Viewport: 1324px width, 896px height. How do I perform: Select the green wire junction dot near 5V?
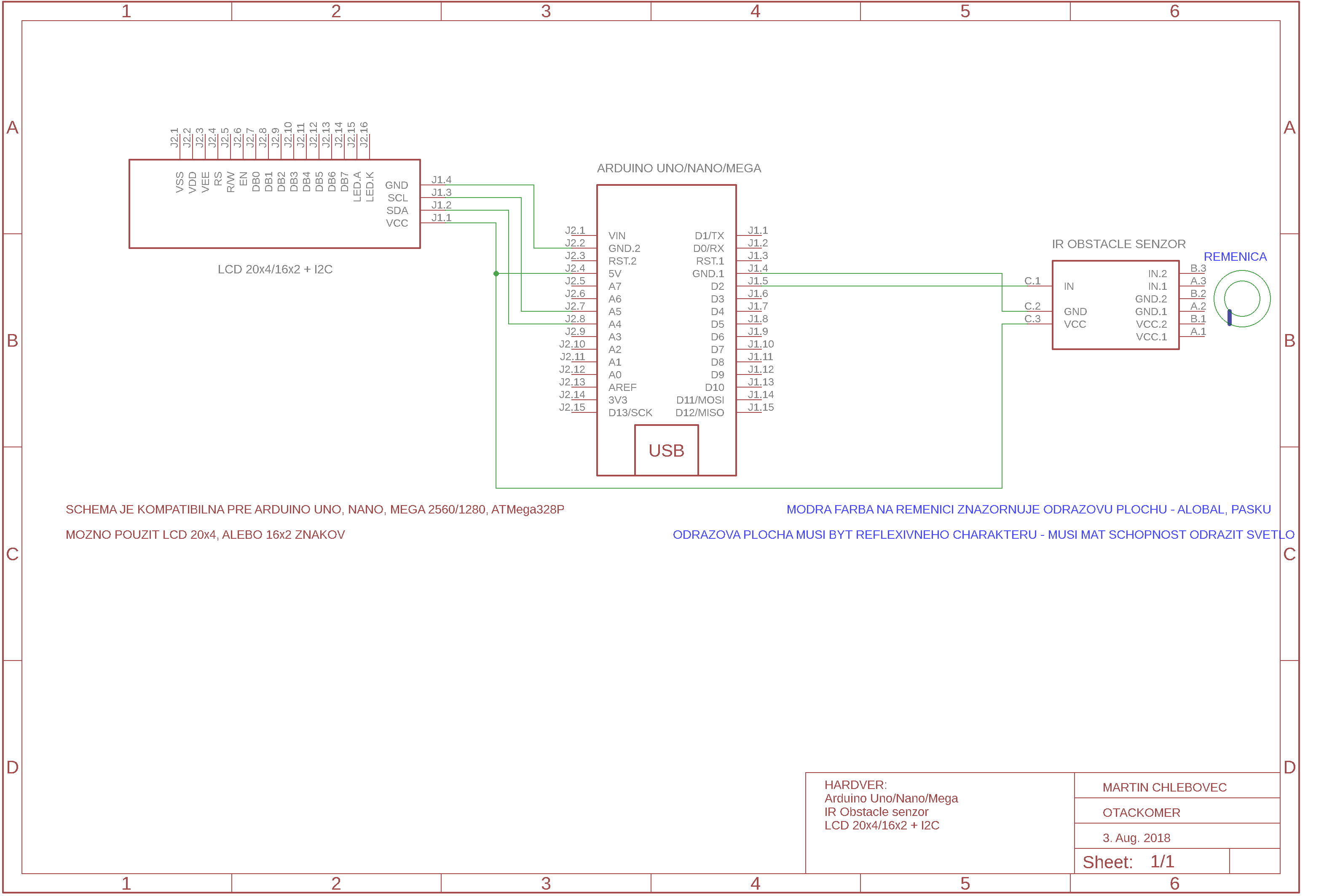[496, 273]
